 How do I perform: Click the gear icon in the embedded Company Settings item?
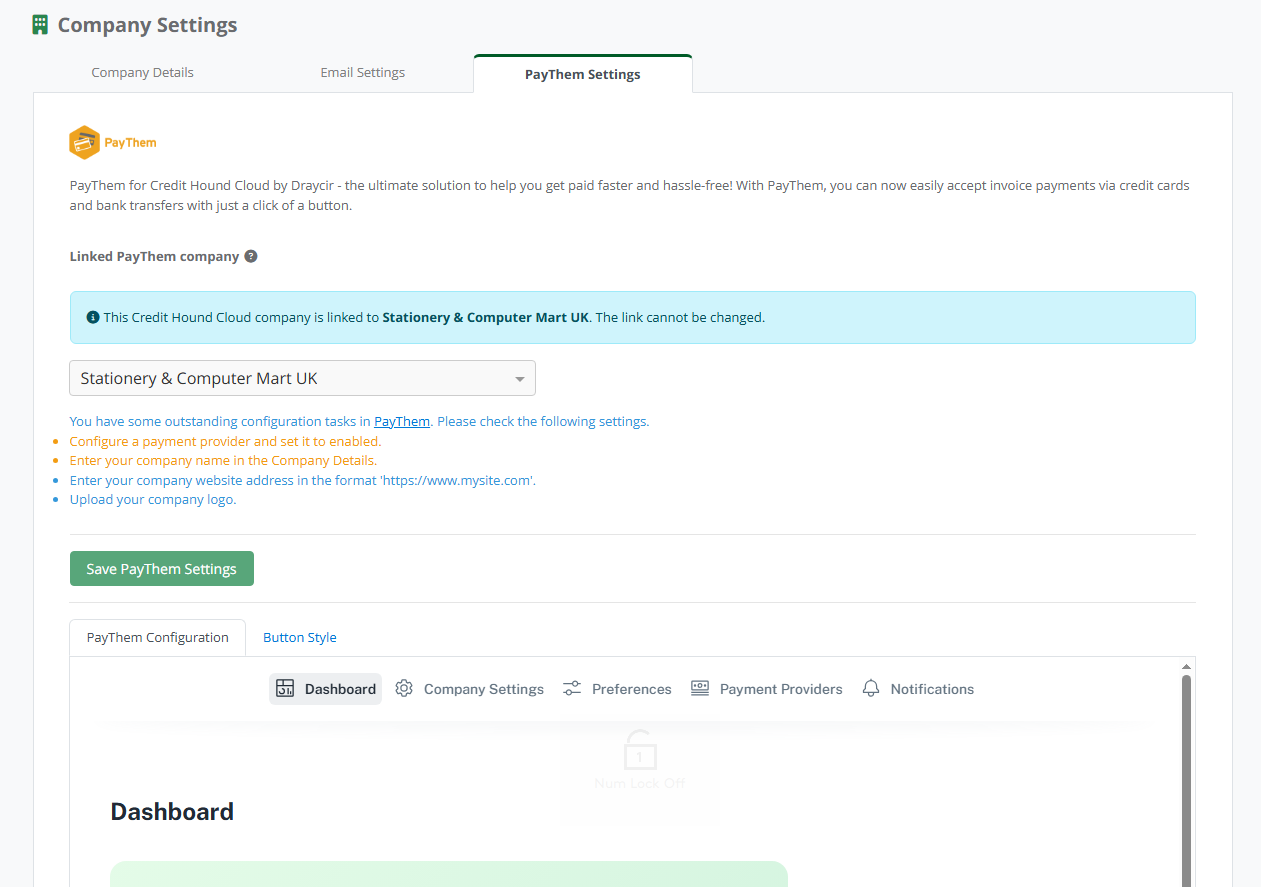404,688
